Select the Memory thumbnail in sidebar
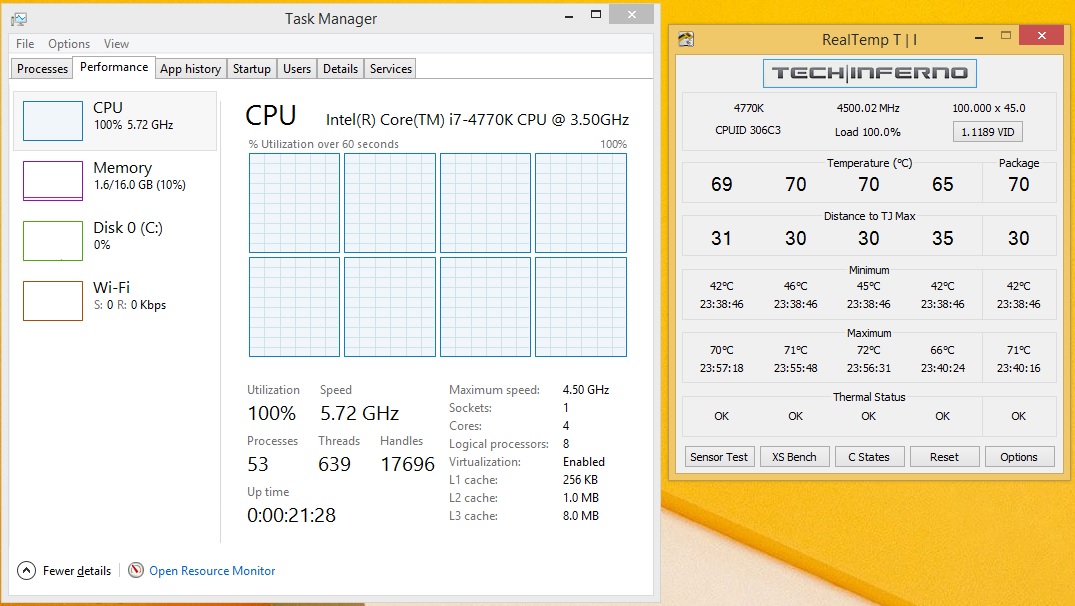This screenshot has width=1075, height=606. click(x=53, y=181)
